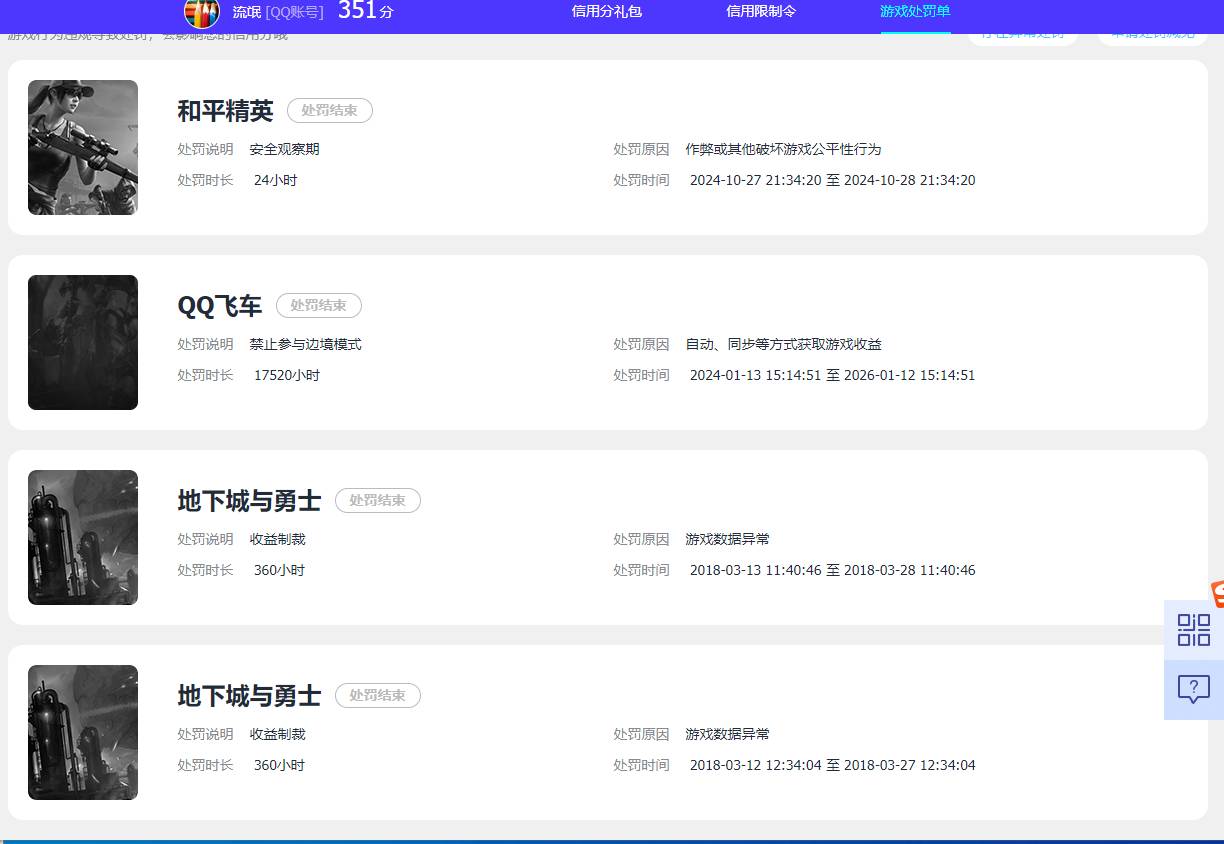
Task: Click the 351分 credit score
Action: [365, 12]
